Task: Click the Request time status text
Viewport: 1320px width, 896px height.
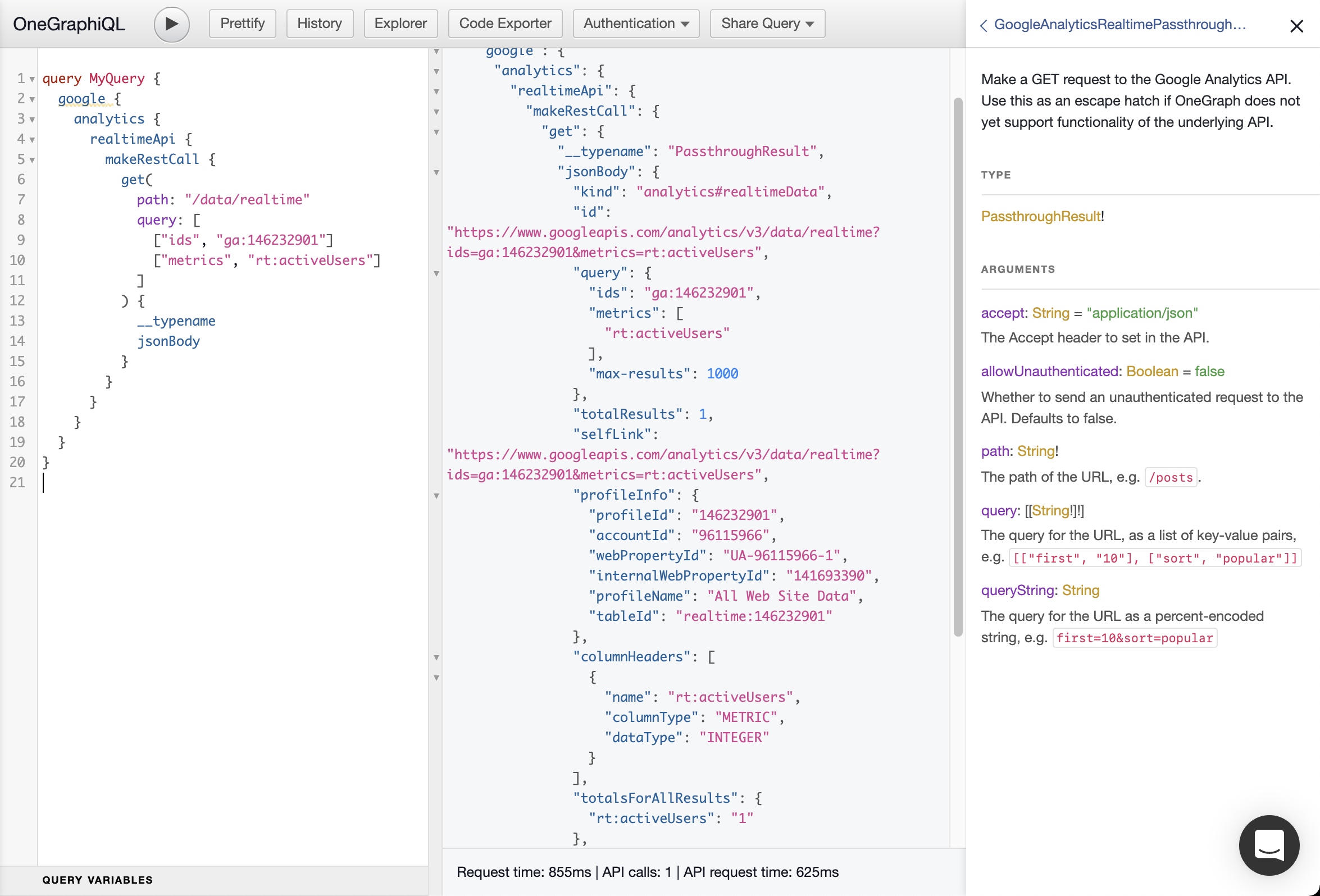Action: tap(647, 872)
